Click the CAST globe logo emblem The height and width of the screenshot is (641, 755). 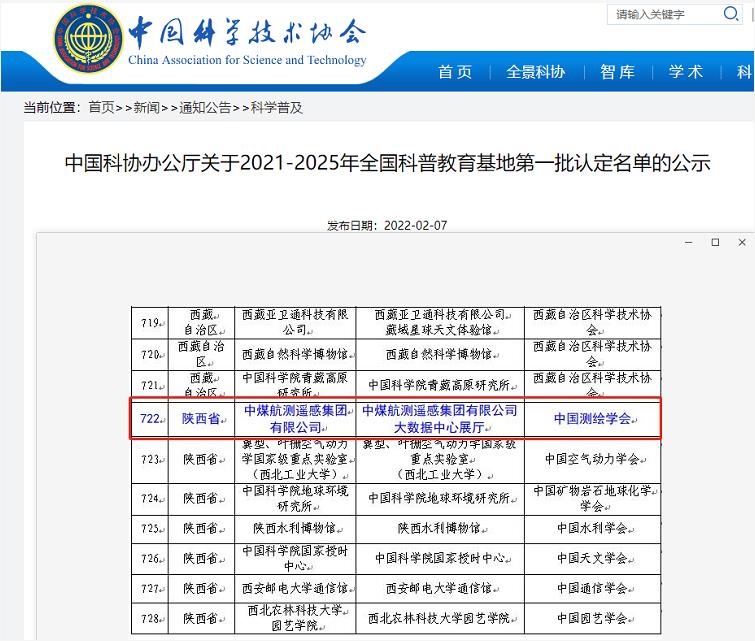tap(88, 39)
